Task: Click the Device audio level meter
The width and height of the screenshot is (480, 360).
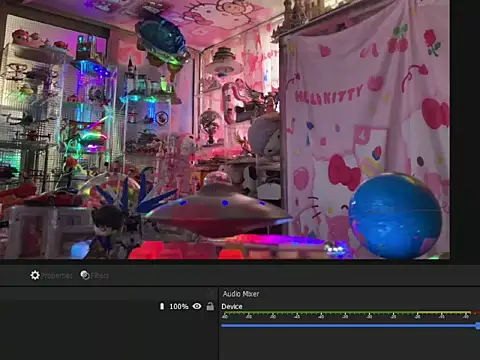Action: 350,314
